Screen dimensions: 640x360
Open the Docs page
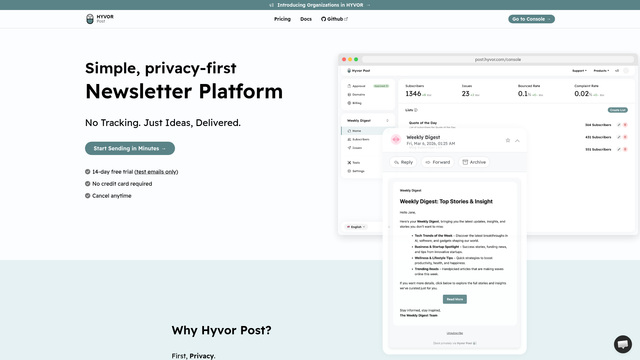[306, 19]
